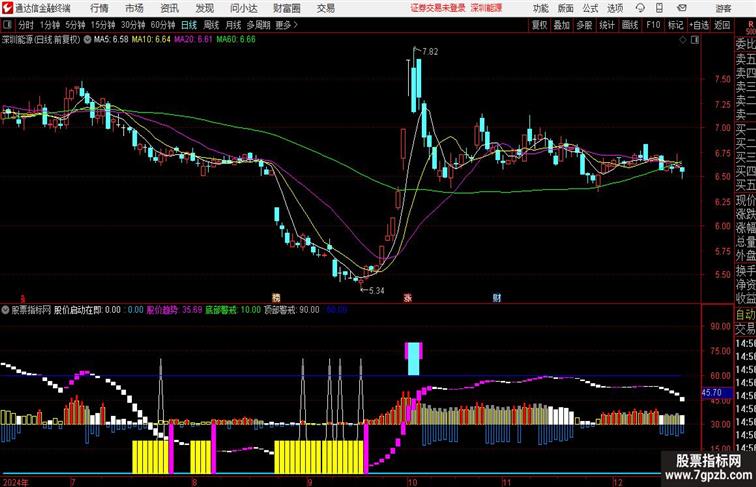Switch to 60分钟 period tab
Image resolution: width=756 pixels, height=487 pixels.
163,25
